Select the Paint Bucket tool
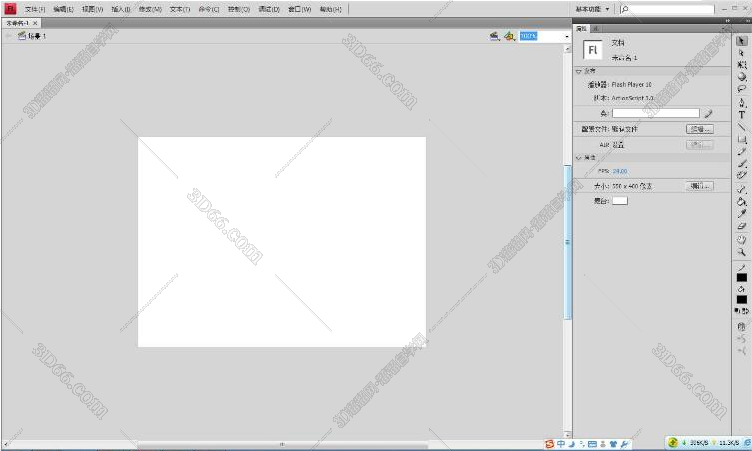 [741, 202]
